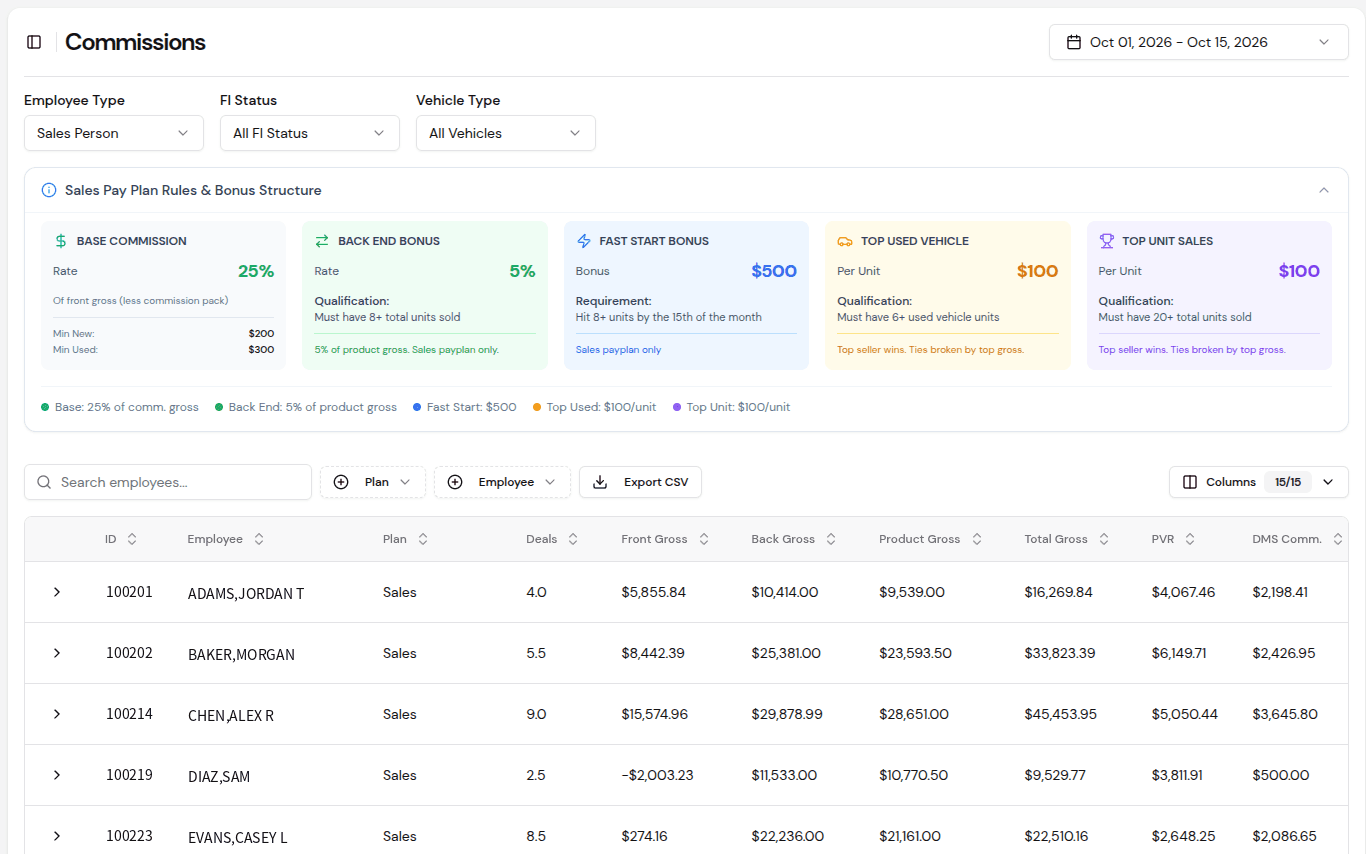
Task: Open the Vehicle Type dropdown
Action: coord(506,133)
